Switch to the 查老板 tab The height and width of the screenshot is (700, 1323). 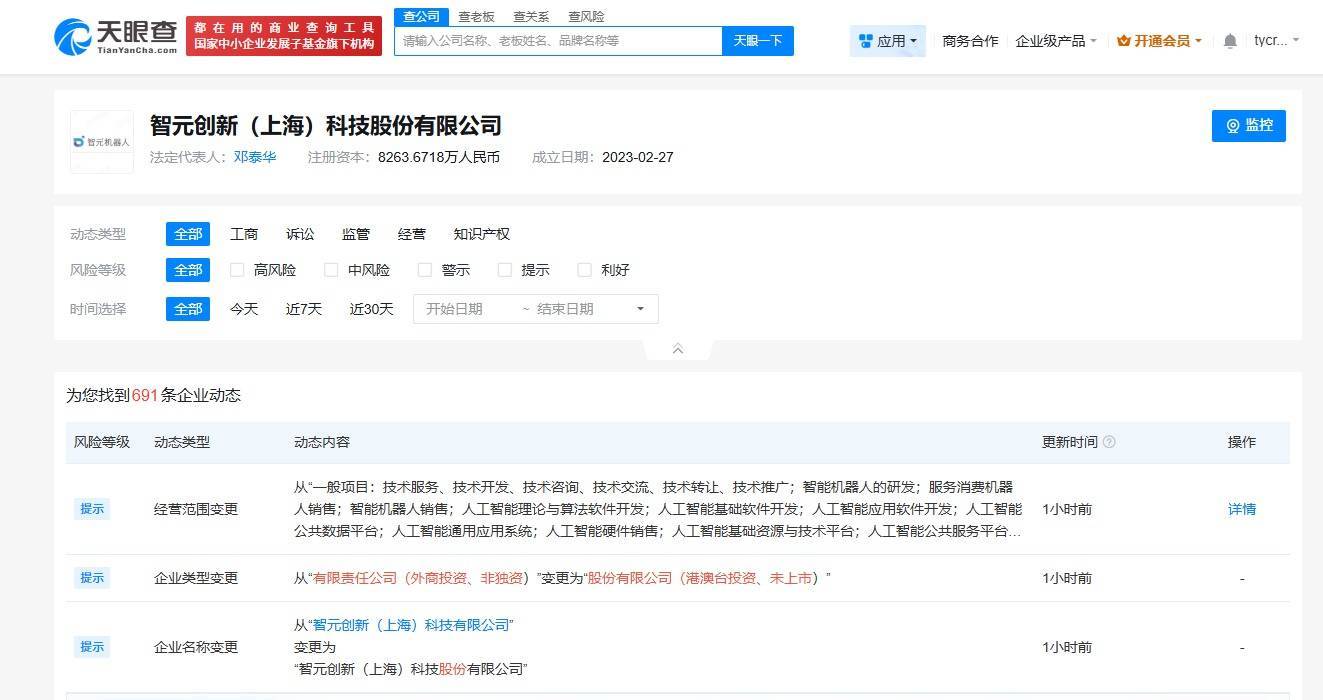click(474, 16)
